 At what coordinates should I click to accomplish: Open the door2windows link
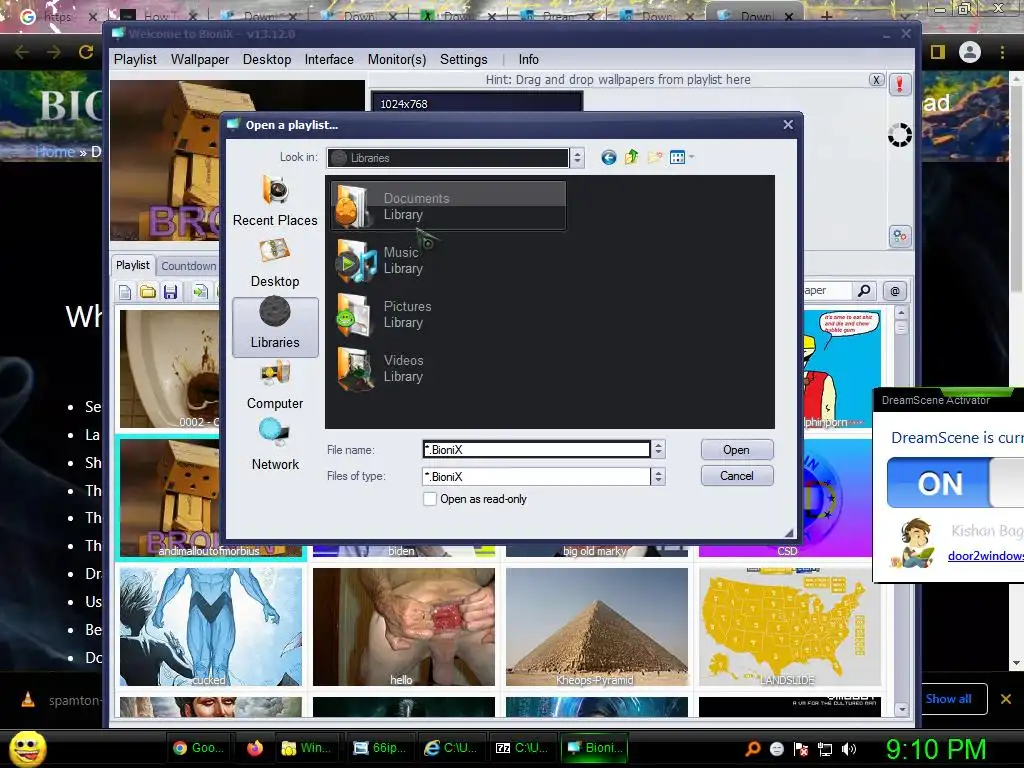(985, 556)
